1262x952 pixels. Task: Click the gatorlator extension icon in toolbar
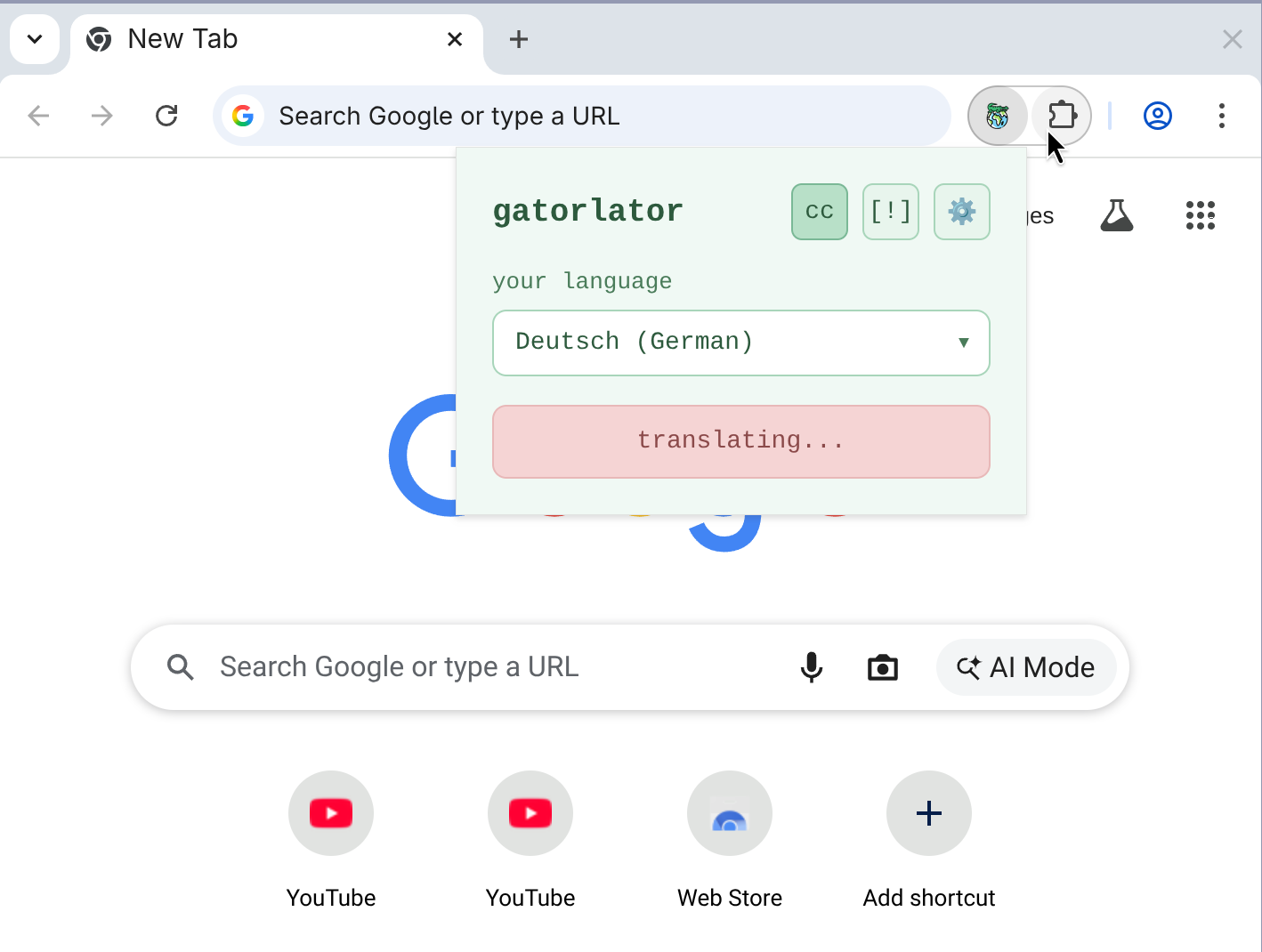(998, 116)
